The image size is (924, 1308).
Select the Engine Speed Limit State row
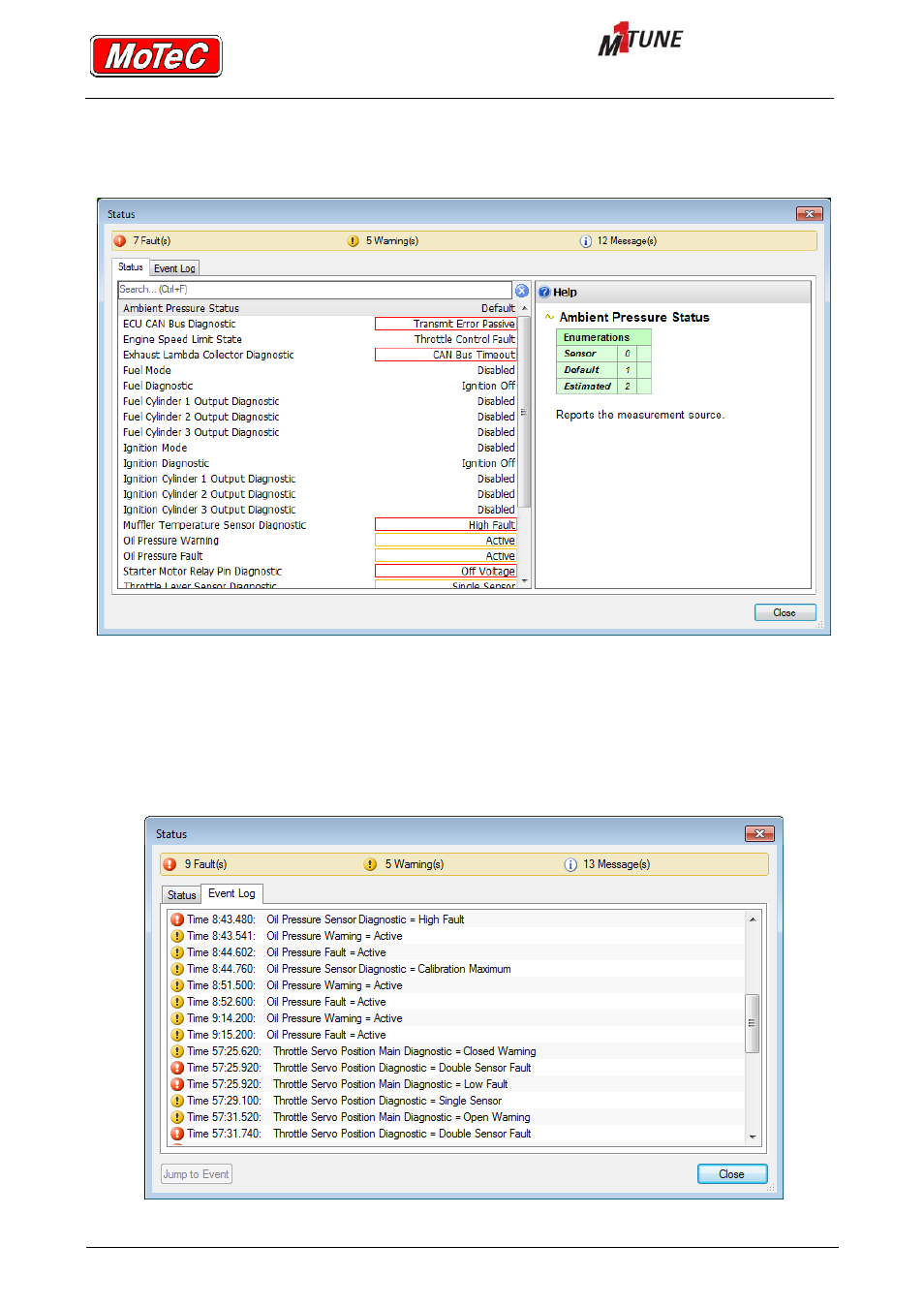click(319, 339)
